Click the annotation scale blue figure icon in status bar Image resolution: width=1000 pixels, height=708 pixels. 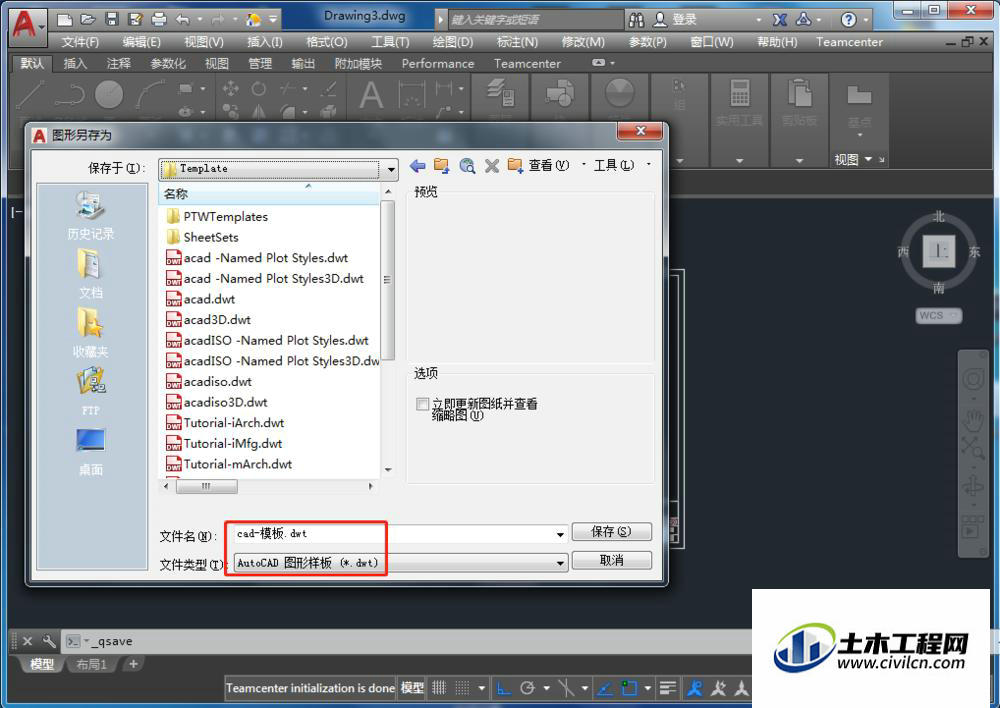pos(695,688)
